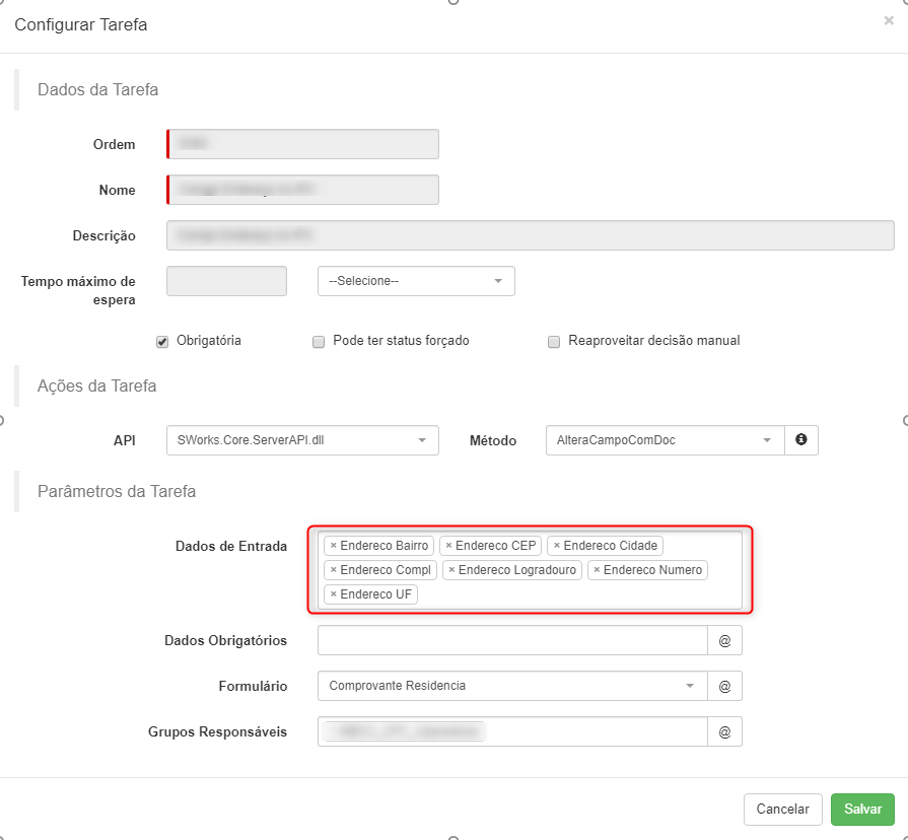Open the API dropdown SWorks.Core.ServerAPI.dll

click(x=302, y=441)
